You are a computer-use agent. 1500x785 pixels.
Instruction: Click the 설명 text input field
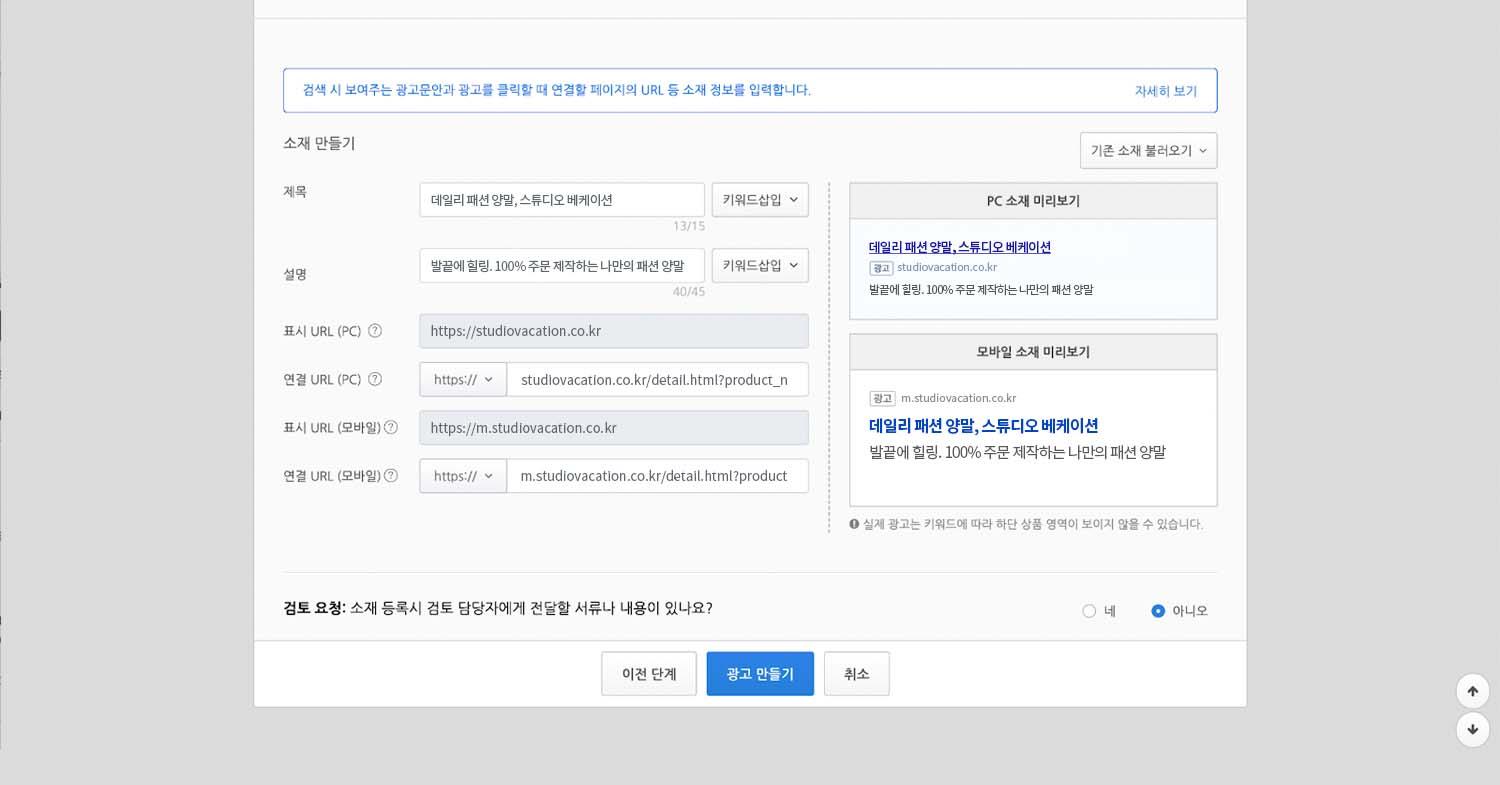562,266
